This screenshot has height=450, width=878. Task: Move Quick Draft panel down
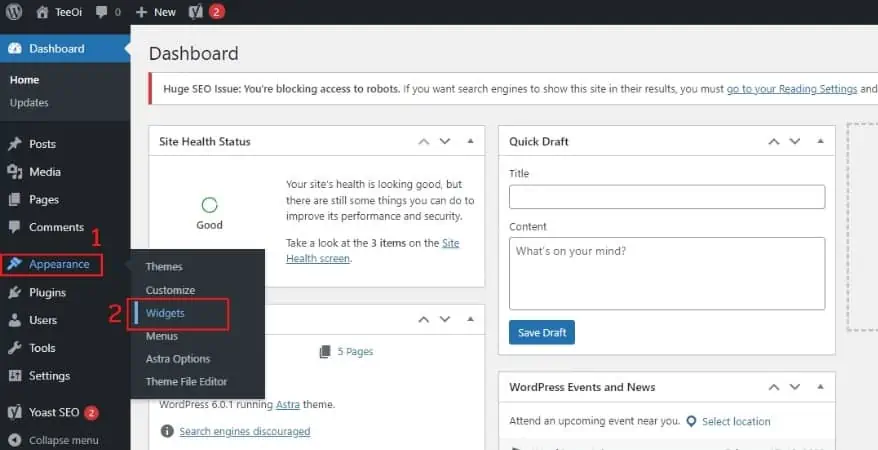[795, 142]
